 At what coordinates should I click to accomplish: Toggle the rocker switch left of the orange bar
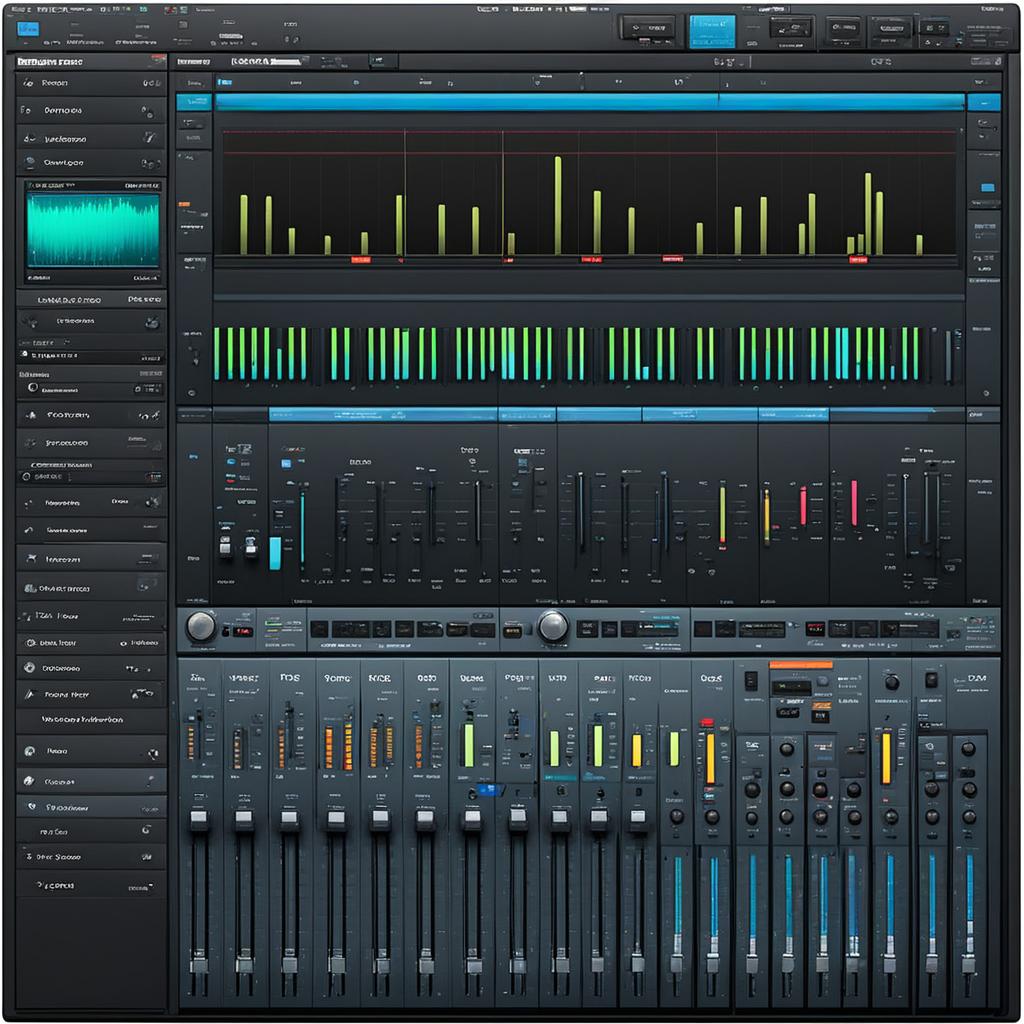[x=751, y=680]
